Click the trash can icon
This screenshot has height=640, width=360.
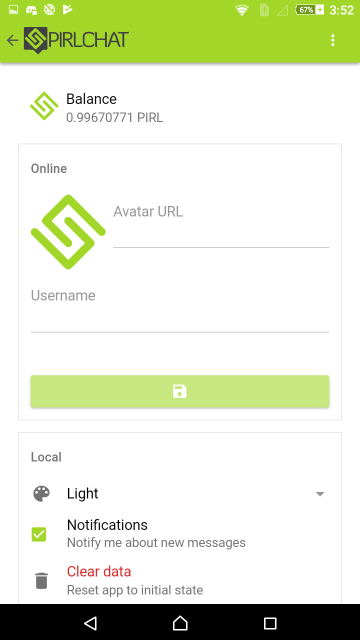[x=41, y=580]
